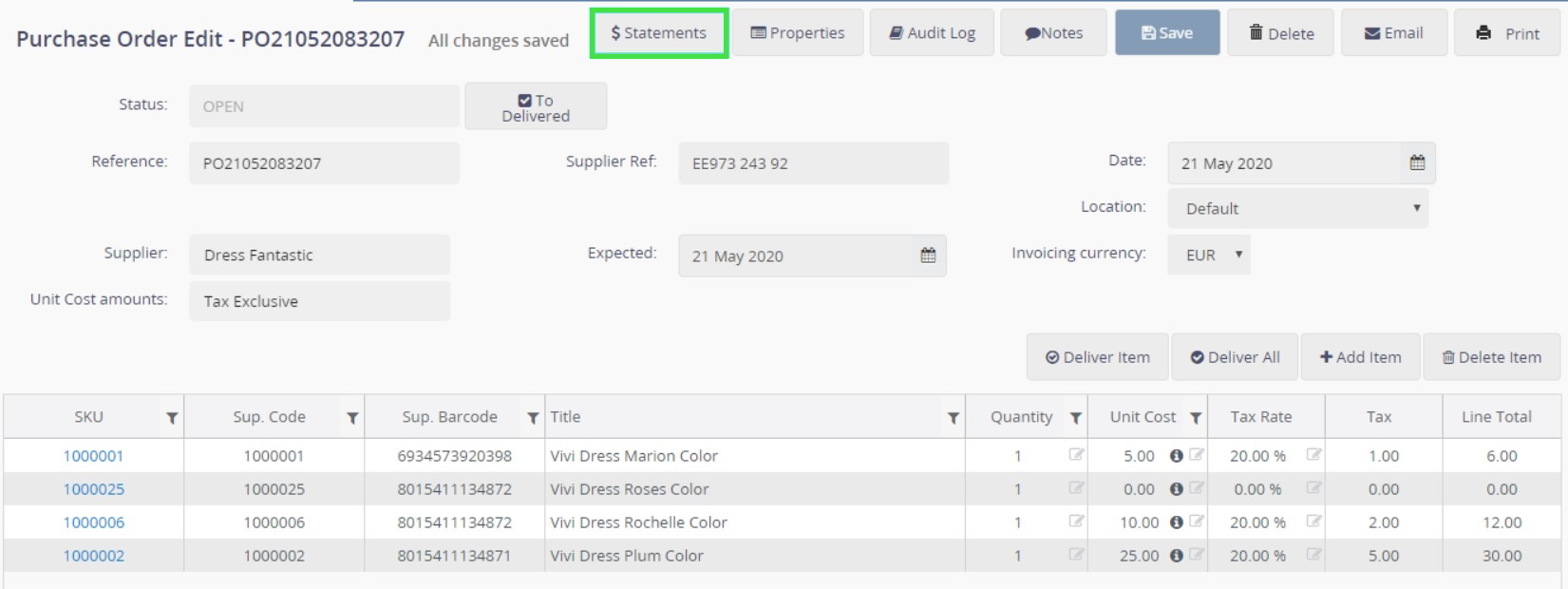Mark order status To Delivered
Screen dimensions: 1568x589
(x=536, y=107)
